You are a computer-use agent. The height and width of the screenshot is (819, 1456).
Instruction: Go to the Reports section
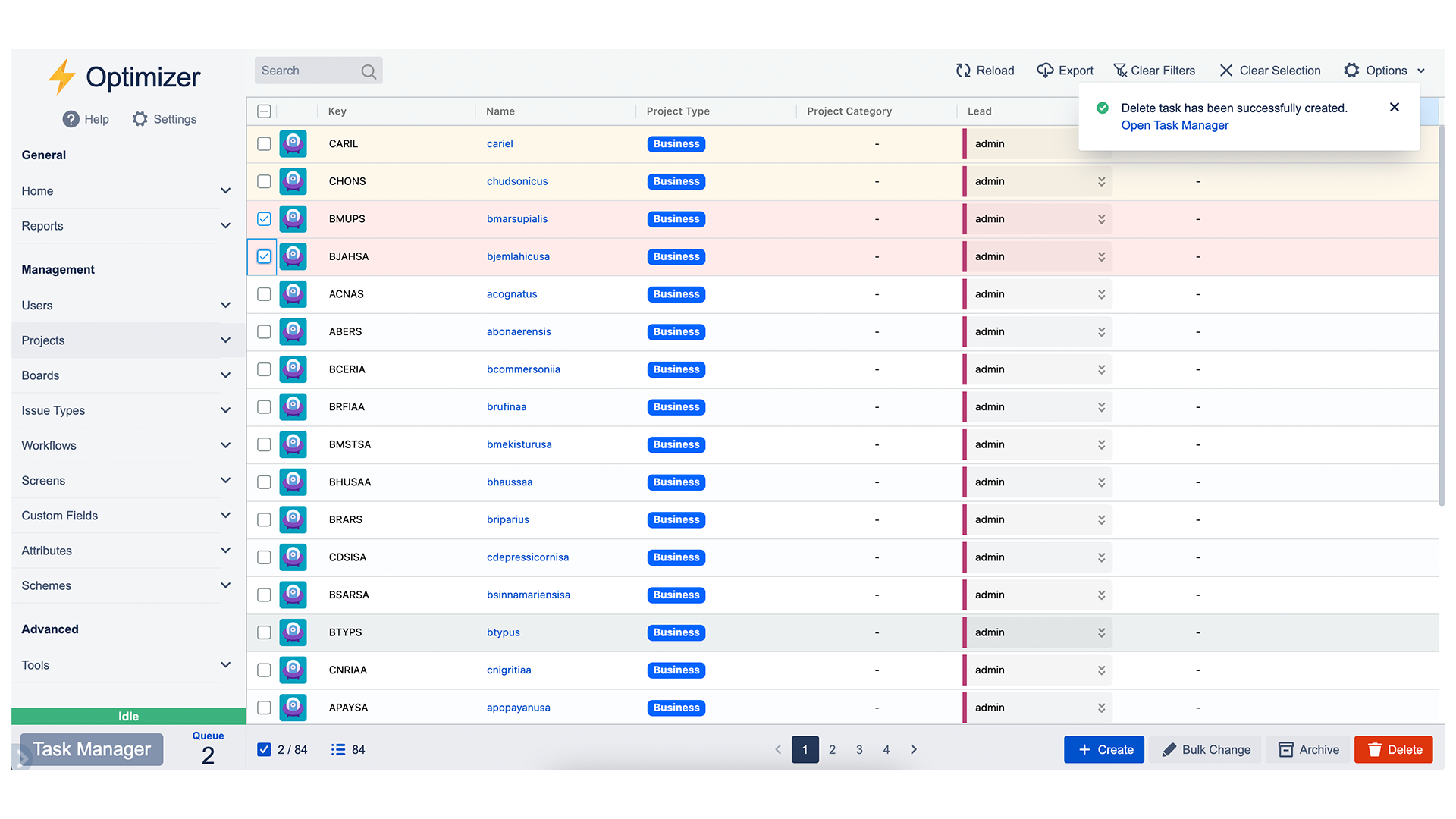click(42, 226)
